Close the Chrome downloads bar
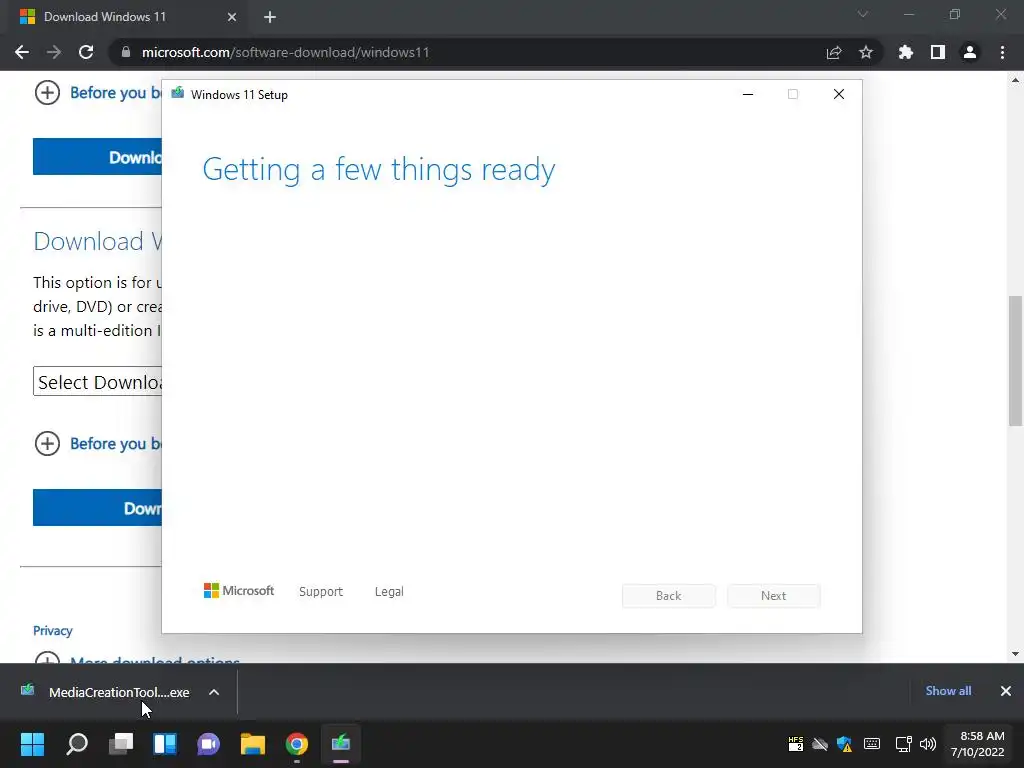The width and height of the screenshot is (1024, 768). click(1006, 691)
